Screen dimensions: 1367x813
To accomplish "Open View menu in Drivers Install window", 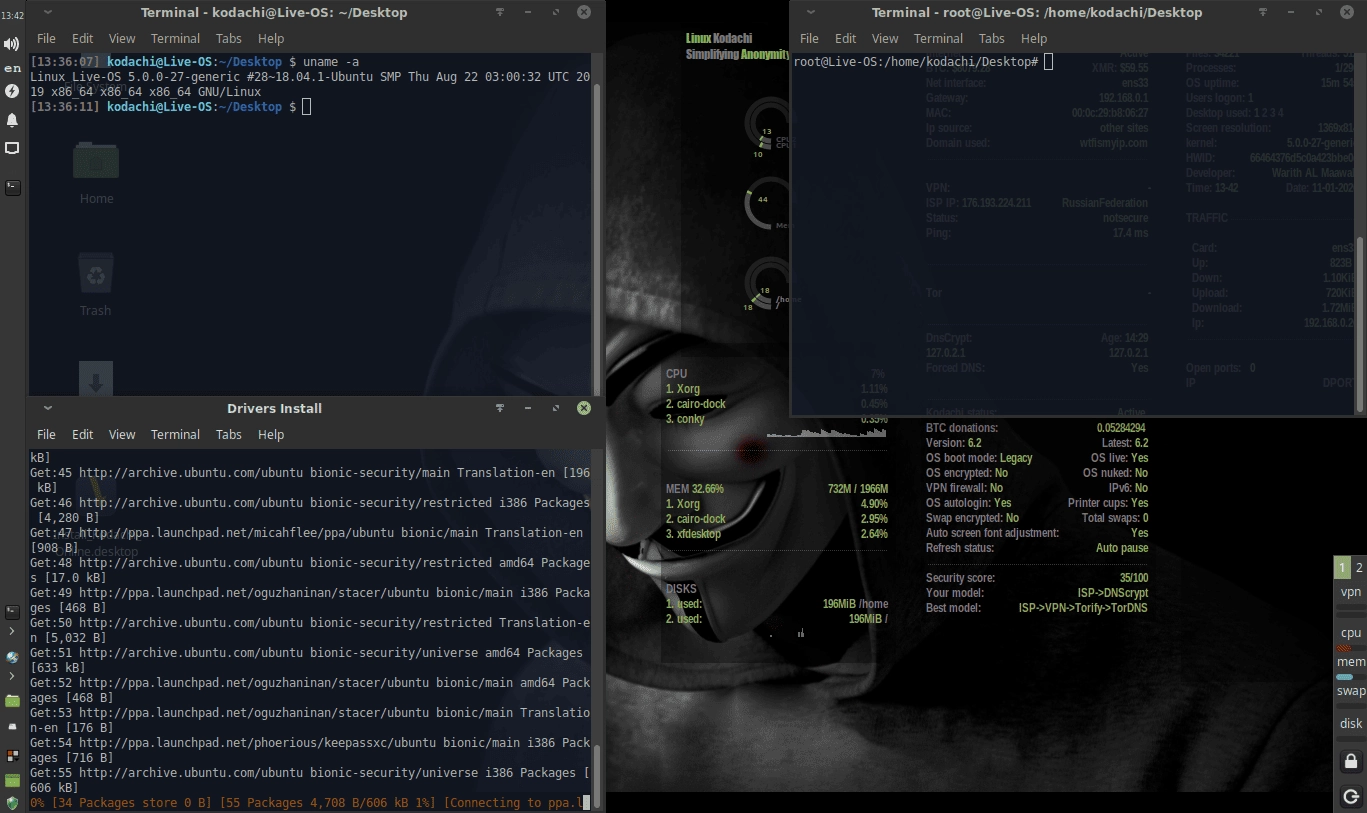I will click(122, 434).
